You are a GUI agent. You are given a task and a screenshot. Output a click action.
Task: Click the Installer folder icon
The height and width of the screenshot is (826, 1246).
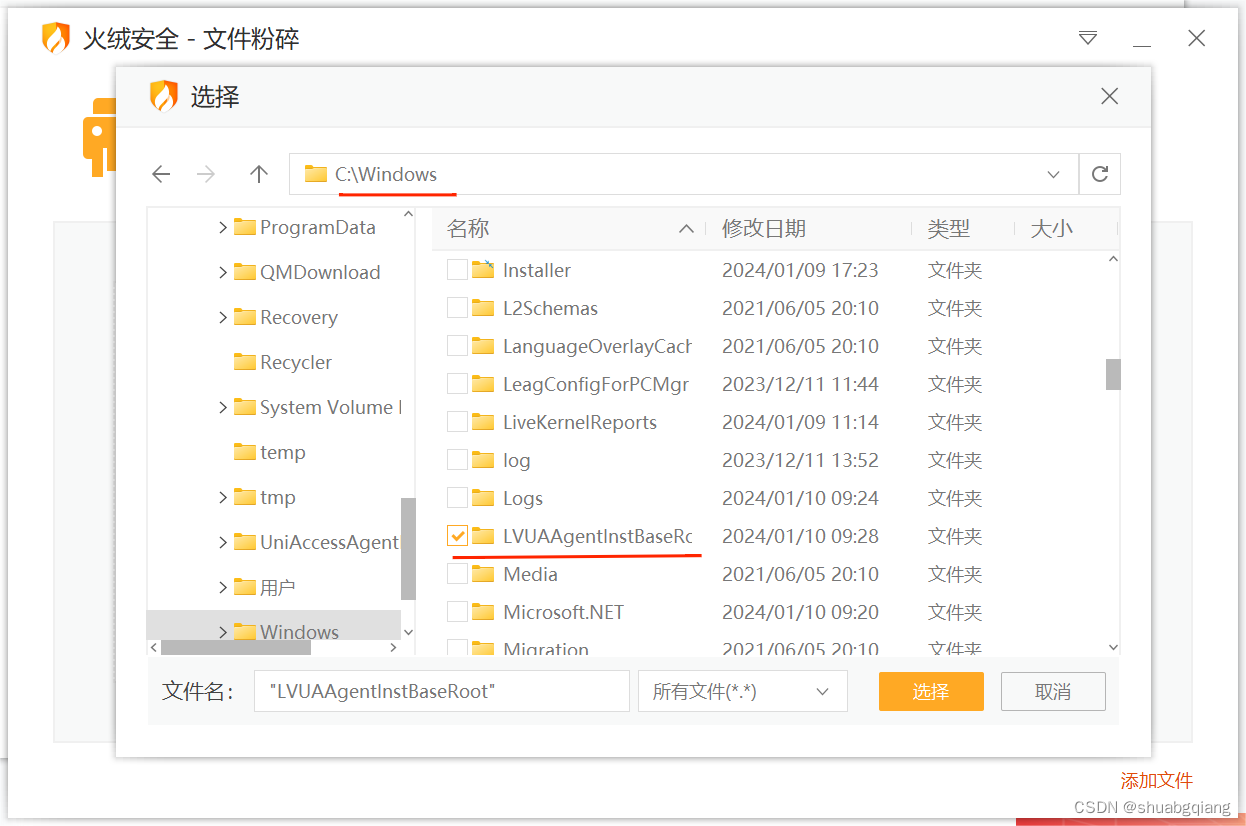pos(483,270)
